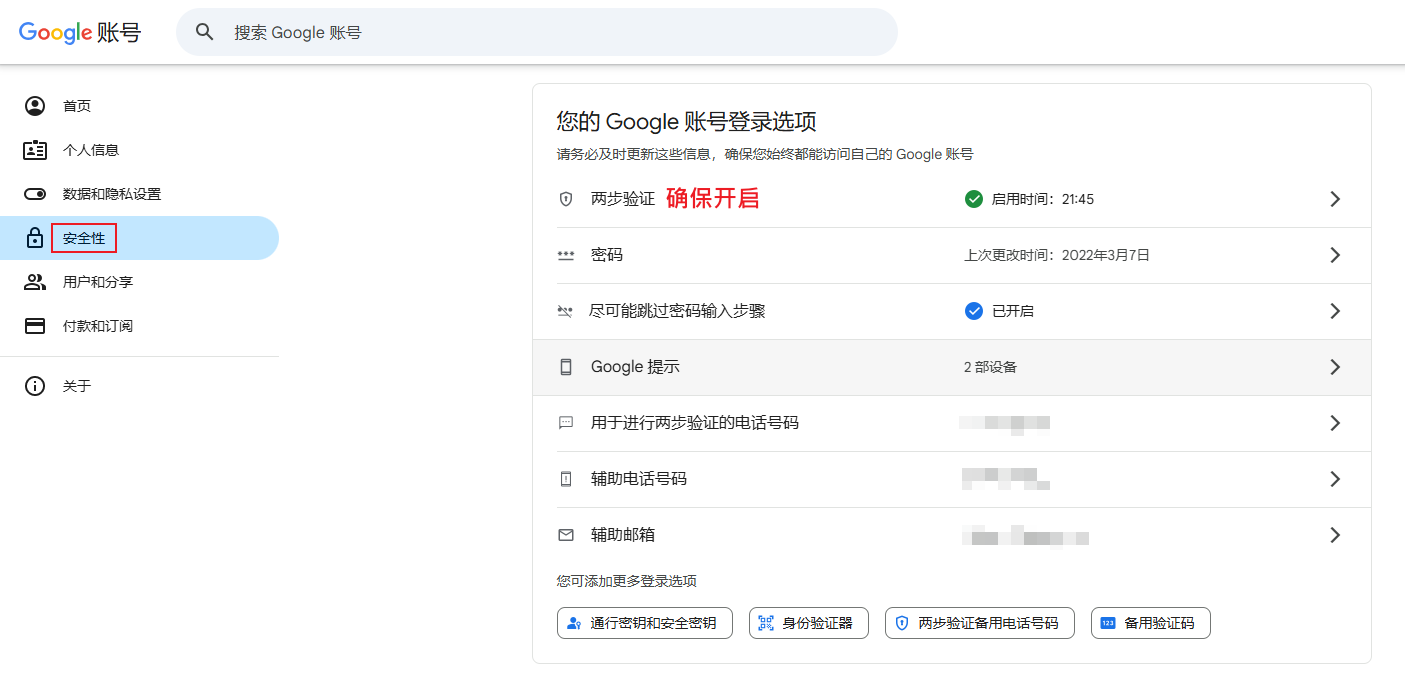Click the 用户和分享 people icon
This screenshot has width=1405, height=676.
[35, 282]
